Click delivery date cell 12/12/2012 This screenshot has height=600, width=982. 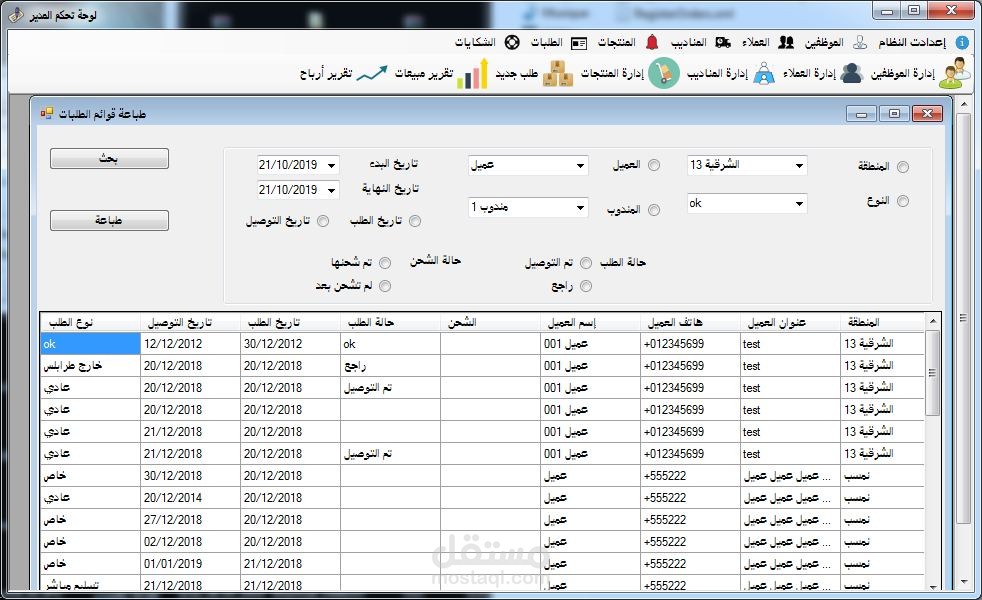(x=190, y=344)
